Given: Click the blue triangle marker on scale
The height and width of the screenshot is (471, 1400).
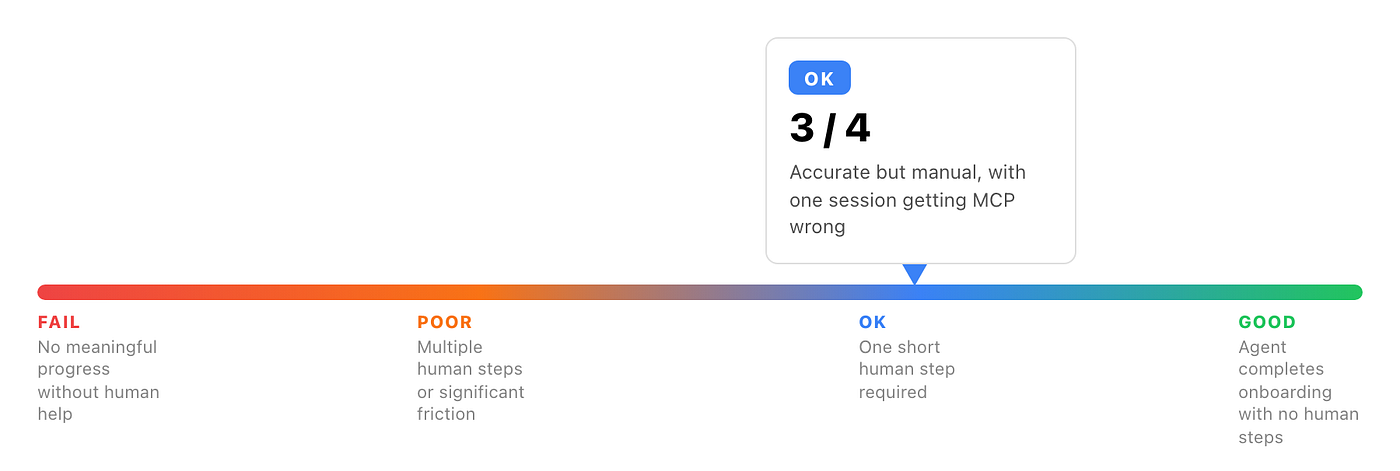Looking at the screenshot, I should pos(914,274).
